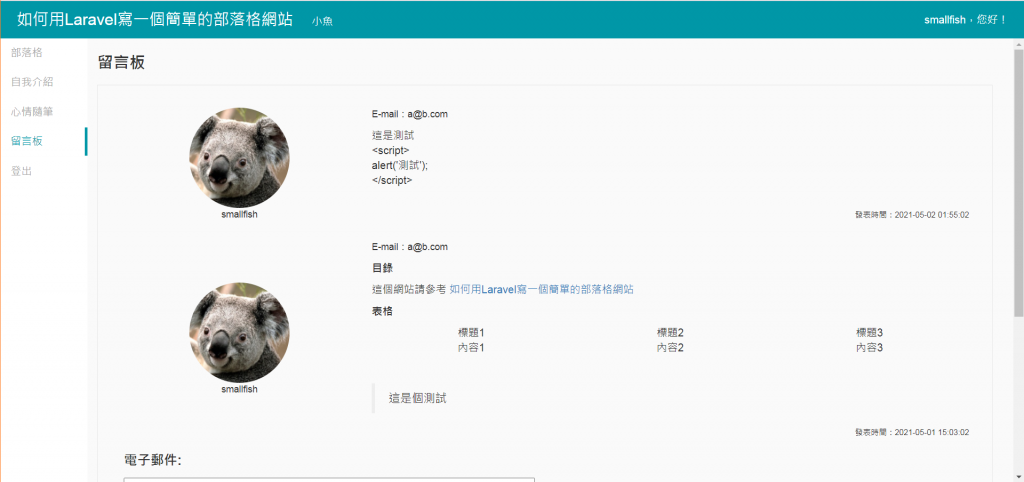
Task: Click the 電子郵件: form label
Action: pos(152,460)
